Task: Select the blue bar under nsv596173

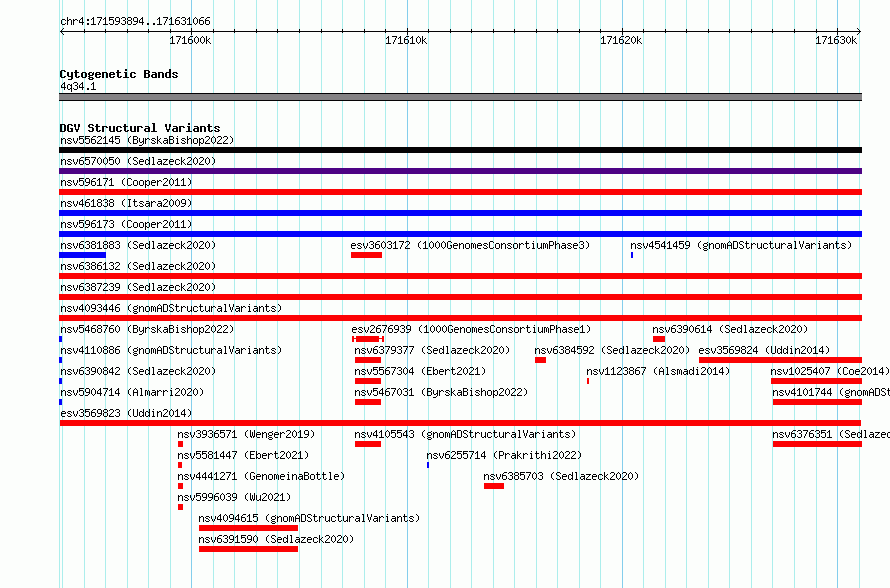Action: point(460,234)
